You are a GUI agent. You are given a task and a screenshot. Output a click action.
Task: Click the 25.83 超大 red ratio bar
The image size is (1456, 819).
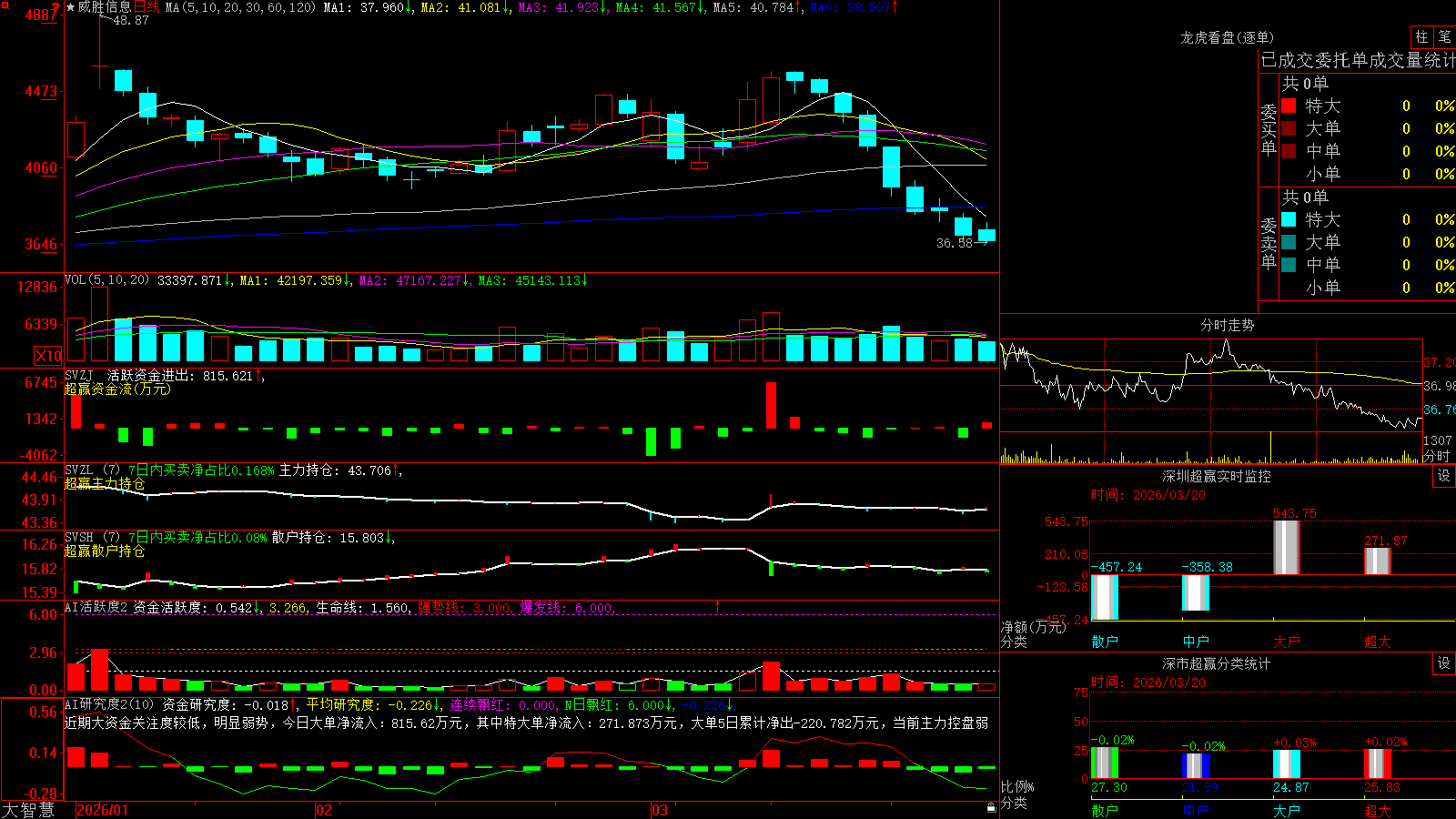(x=1377, y=764)
